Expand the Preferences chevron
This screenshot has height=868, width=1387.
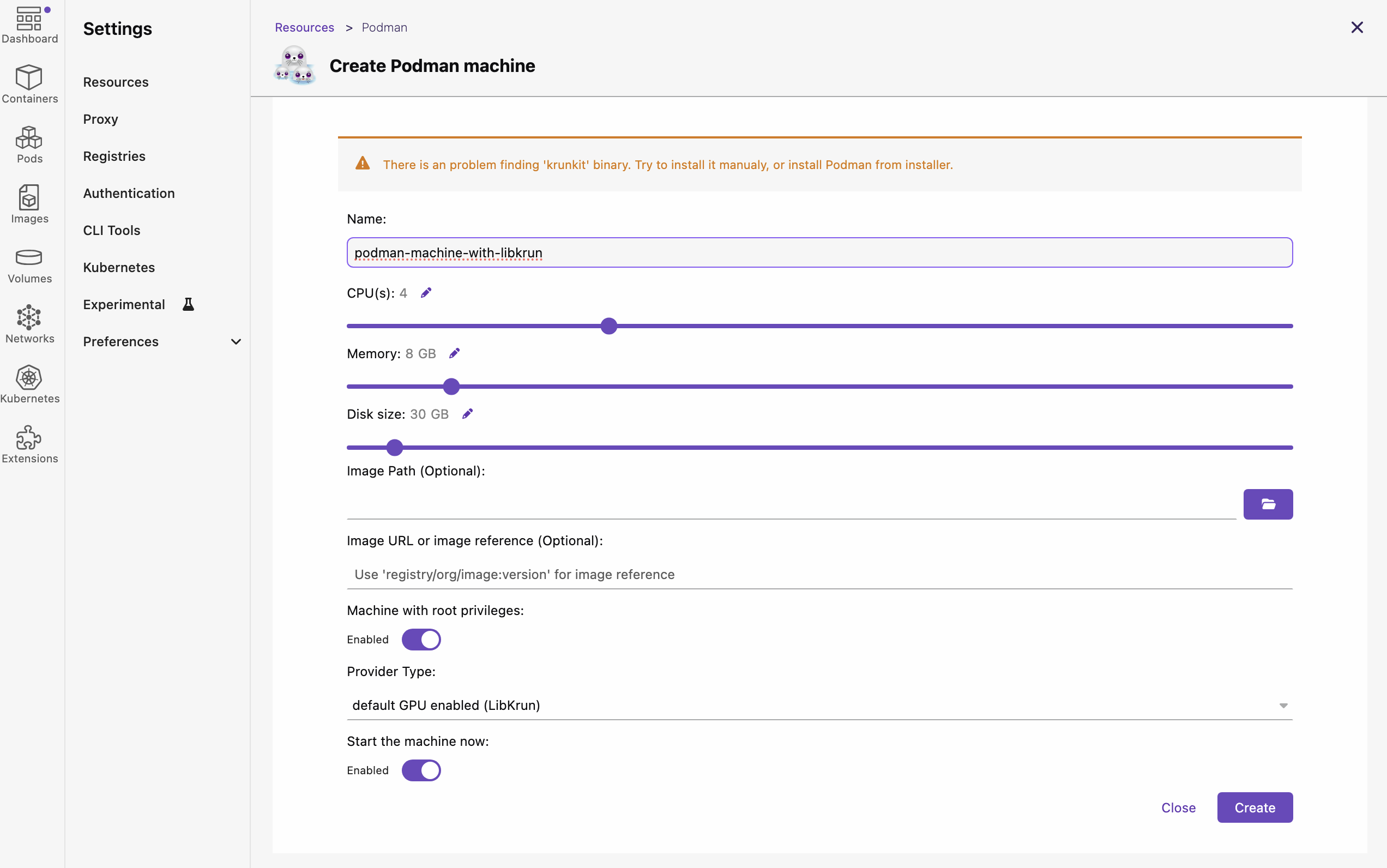[236, 341]
